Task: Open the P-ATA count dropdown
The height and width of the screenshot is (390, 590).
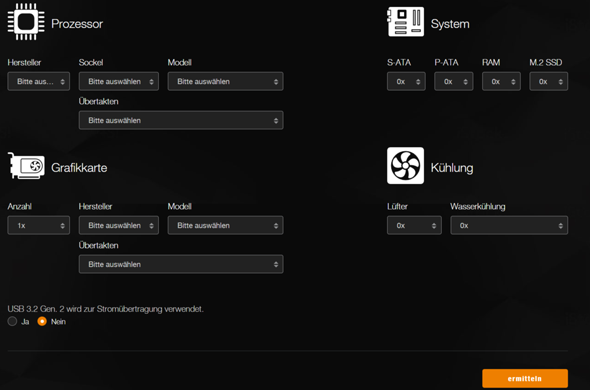Action: [454, 81]
